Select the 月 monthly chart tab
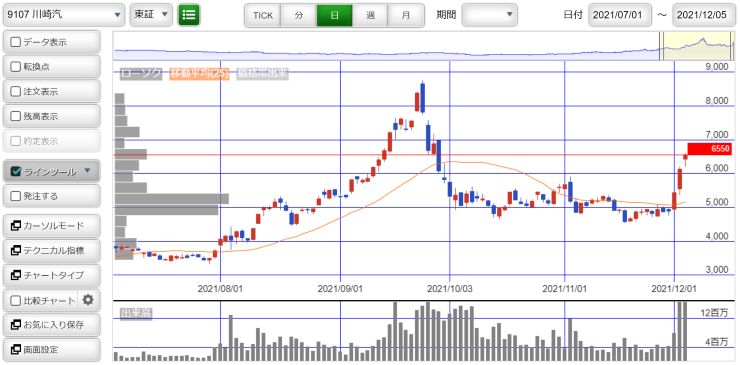Image resolution: width=740 pixels, height=365 pixels. point(406,16)
